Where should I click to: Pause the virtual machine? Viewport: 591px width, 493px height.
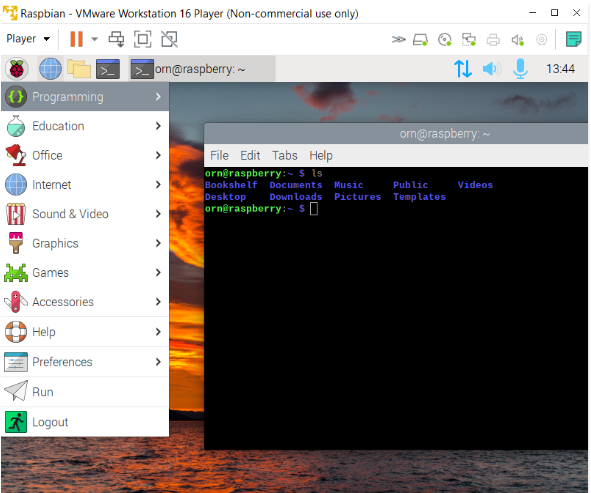pyautogui.click(x=77, y=39)
